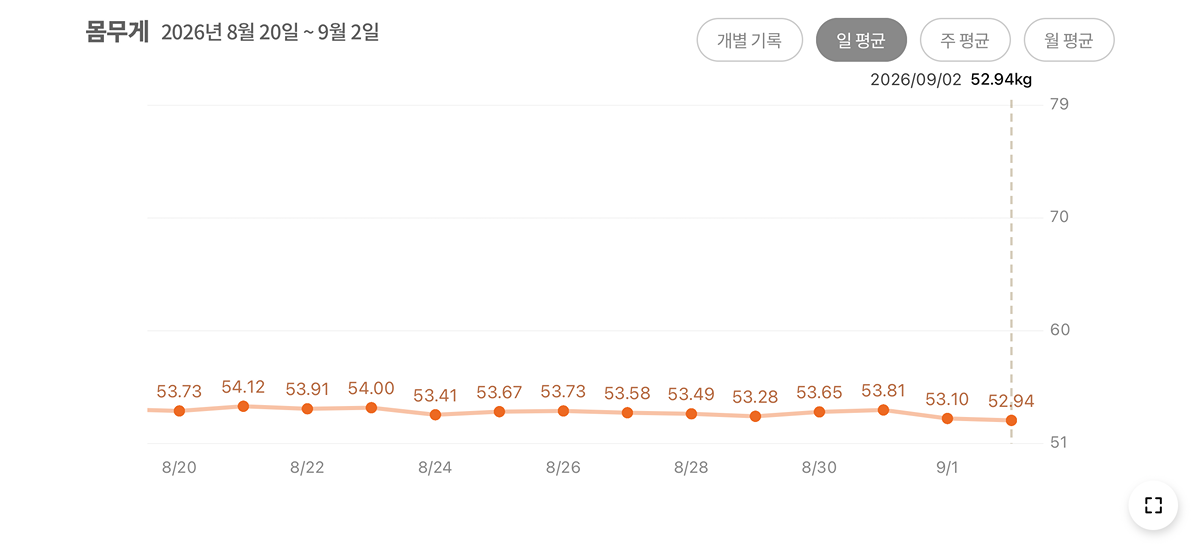Click the 53.58 data point
Viewport: 1200px width, 552px height.
click(x=627, y=413)
